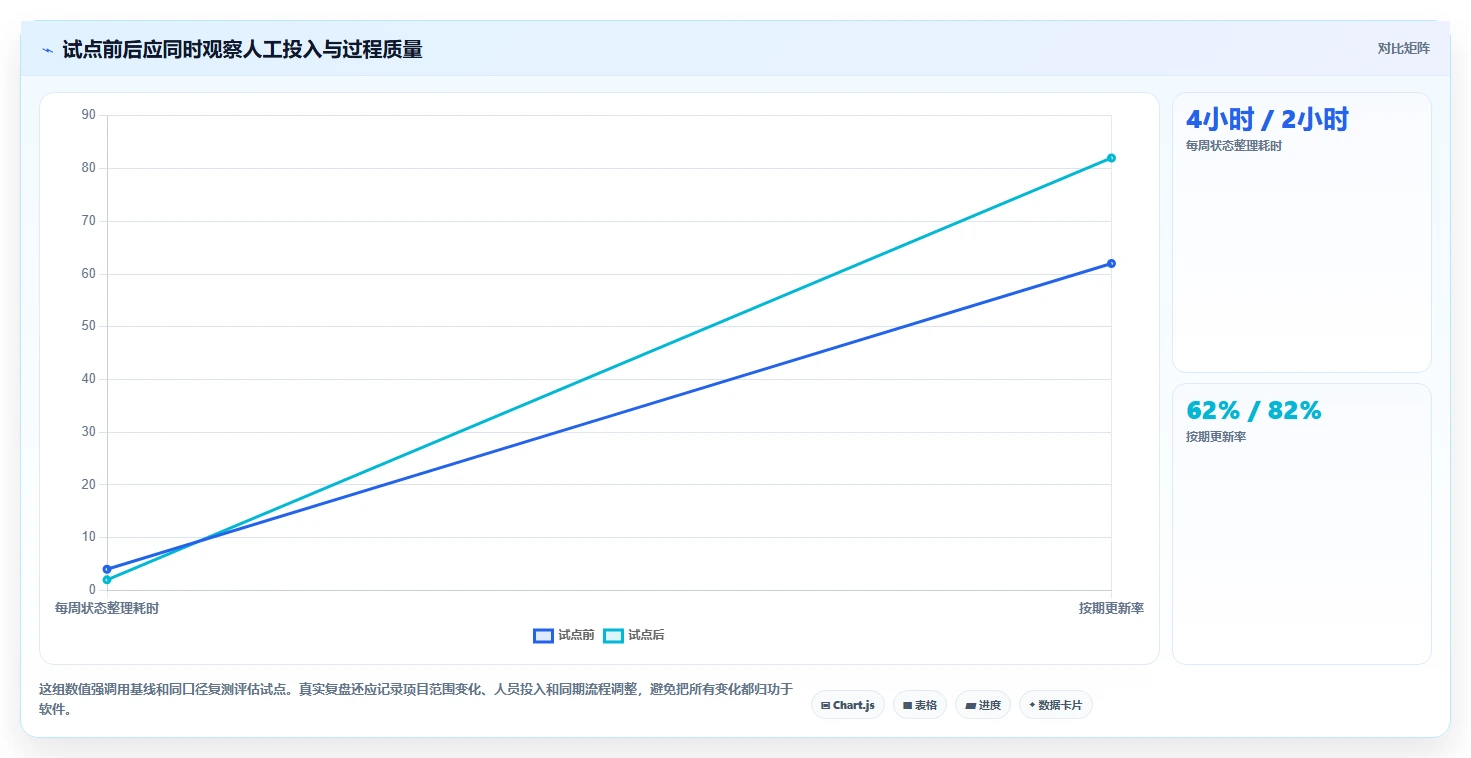Click the lightning icon beside the header title
This screenshot has width=1471, height=758.
[47, 50]
